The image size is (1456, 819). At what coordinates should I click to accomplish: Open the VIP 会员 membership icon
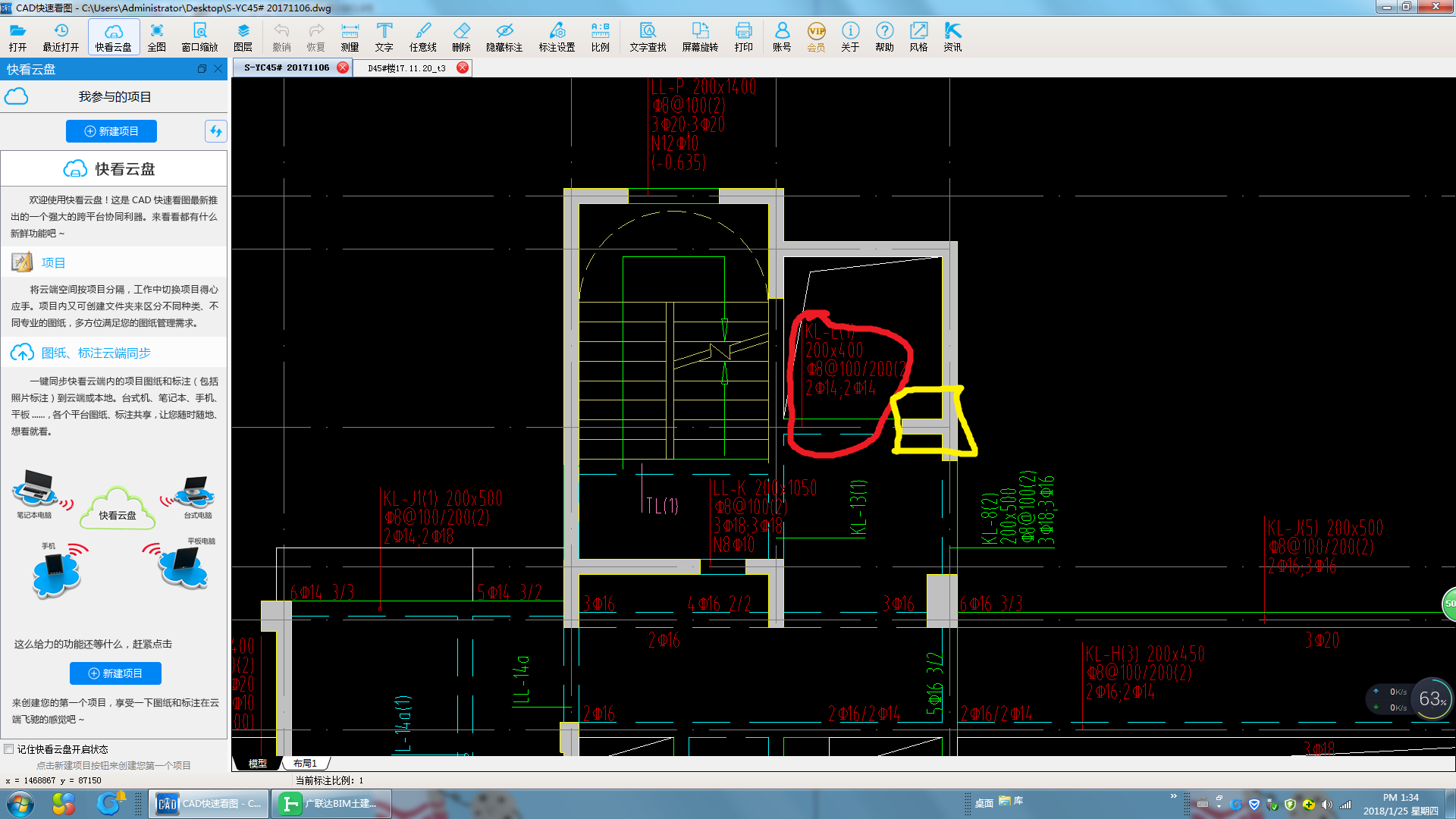(x=816, y=36)
